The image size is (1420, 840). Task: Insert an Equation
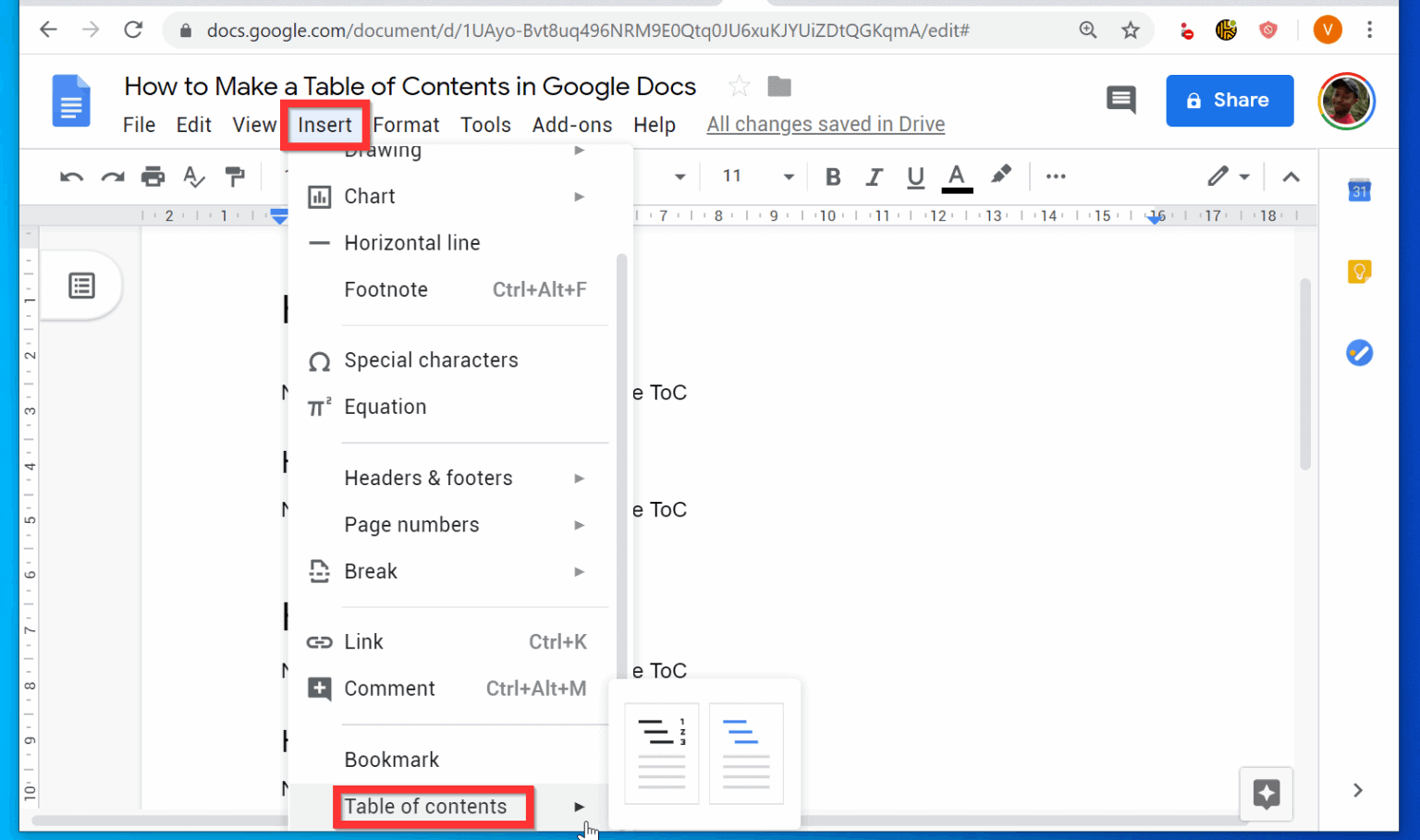[x=453, y=408]
